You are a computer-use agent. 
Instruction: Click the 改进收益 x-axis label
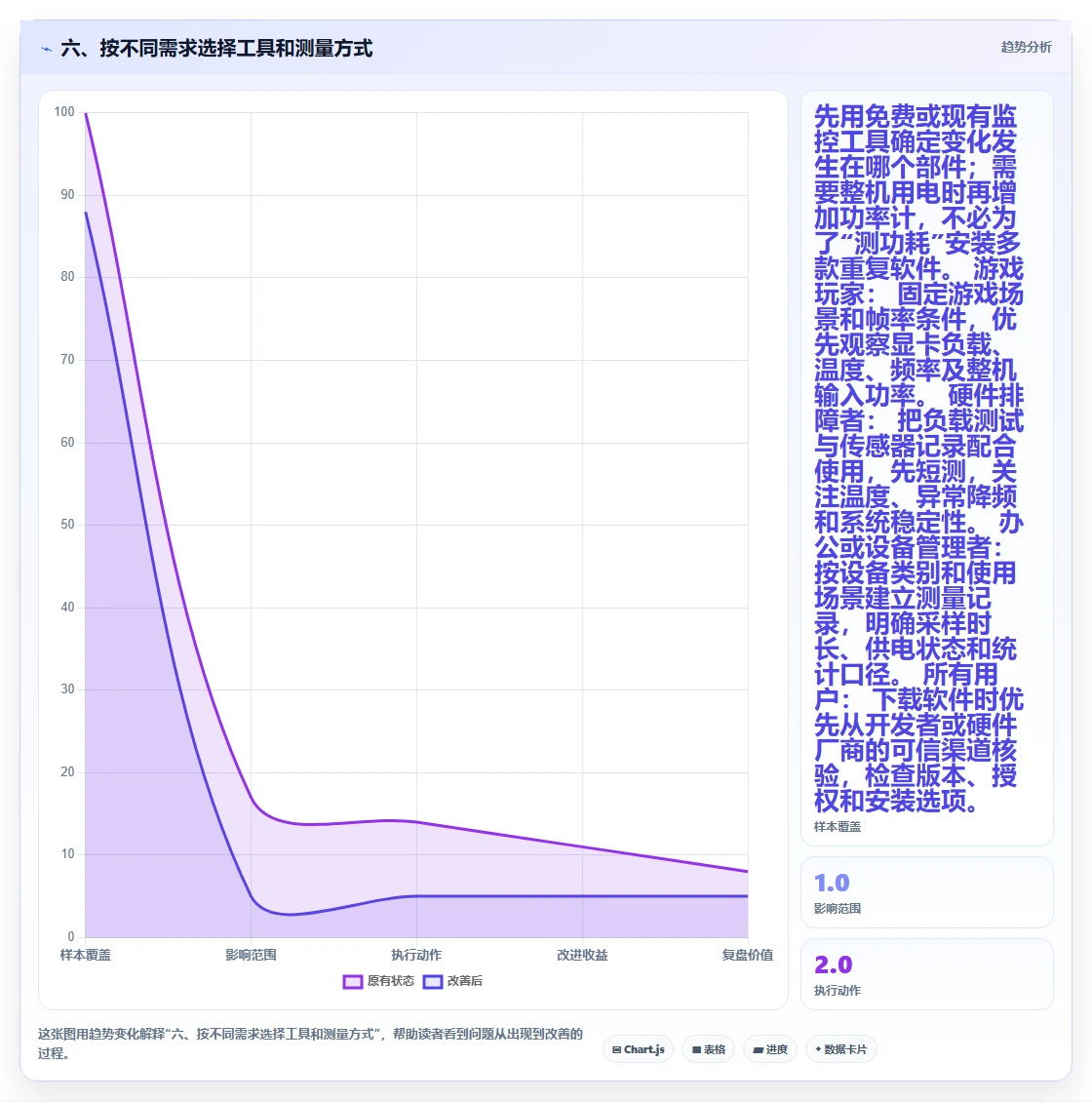(x=582, y=955)
